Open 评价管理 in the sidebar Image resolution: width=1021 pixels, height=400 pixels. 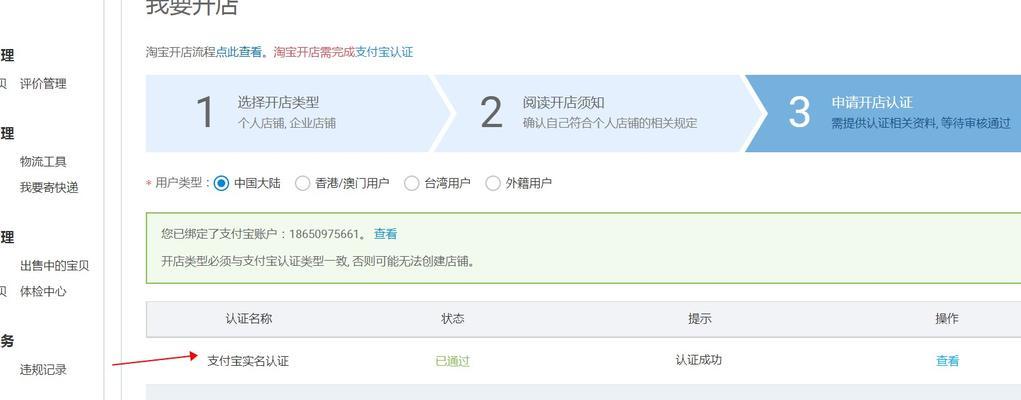click(x=43, y=84)
